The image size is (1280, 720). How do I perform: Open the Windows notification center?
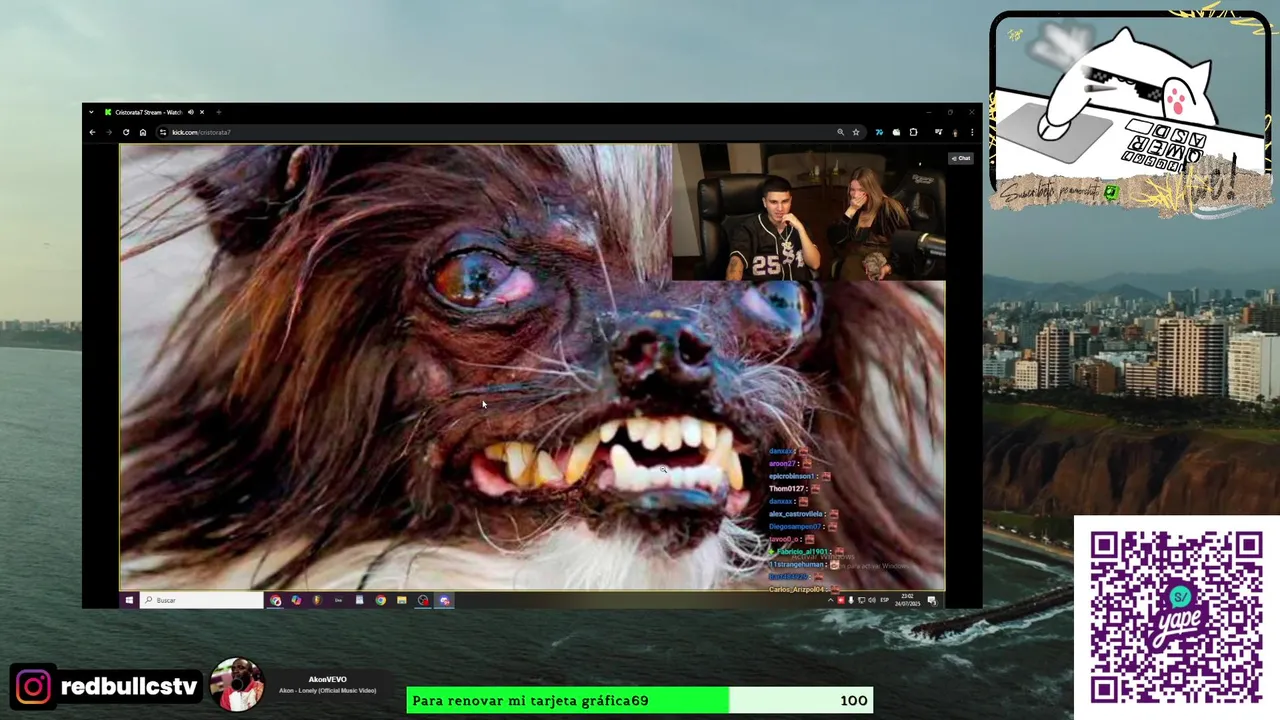(x=931, y=600)
